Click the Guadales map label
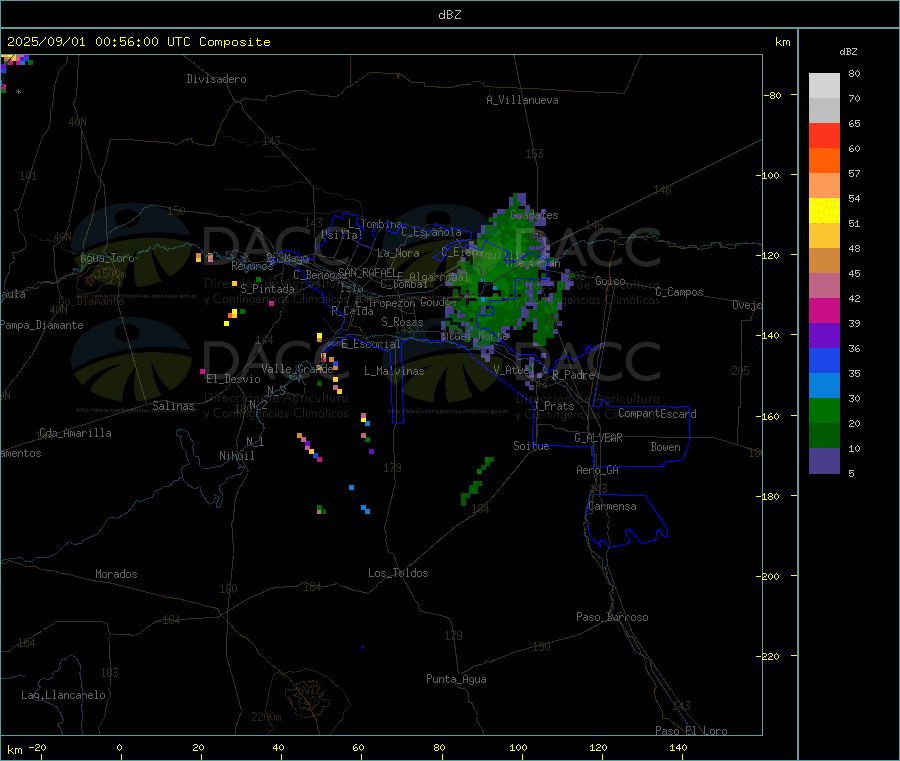900x761 pixels. pyautogui.click(x=534, y=215)
